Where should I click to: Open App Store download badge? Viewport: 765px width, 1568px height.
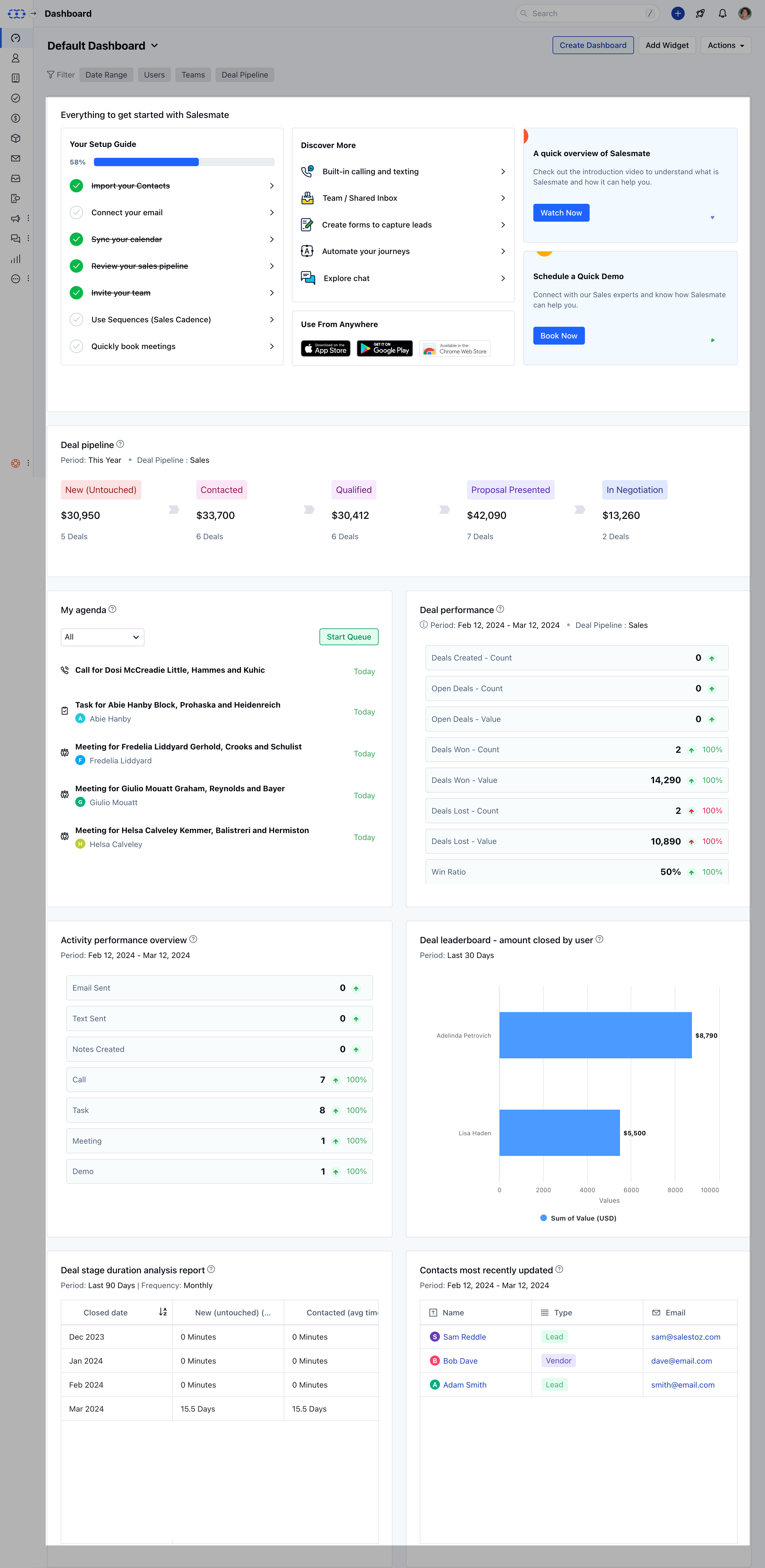point(326,349)
